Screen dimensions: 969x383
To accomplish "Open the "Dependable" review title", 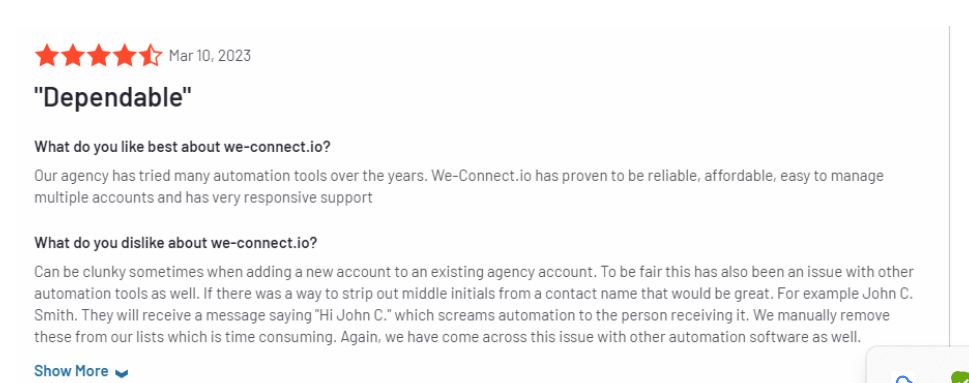I will point(113,98).
